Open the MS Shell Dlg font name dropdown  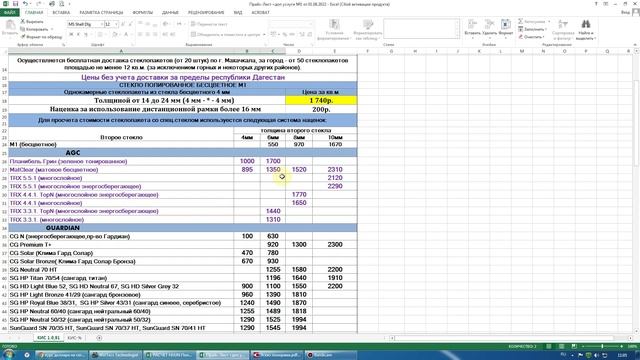pos(102,24)
